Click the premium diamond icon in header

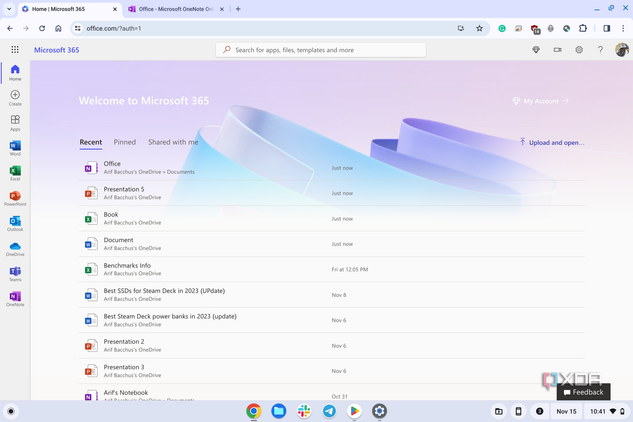point(536,50)
